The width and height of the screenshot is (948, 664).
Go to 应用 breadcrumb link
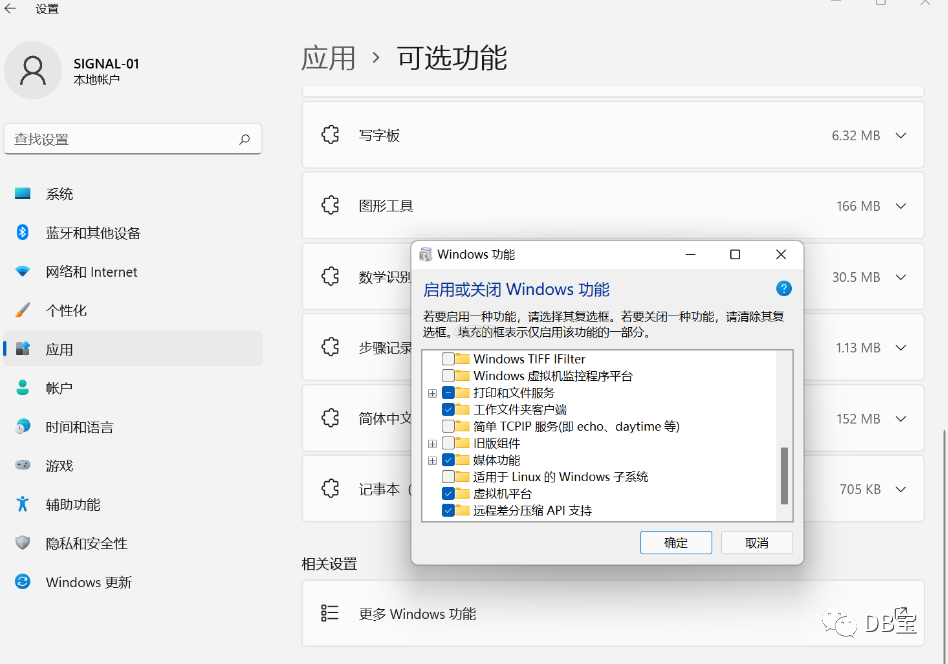(x=328, y=58)
